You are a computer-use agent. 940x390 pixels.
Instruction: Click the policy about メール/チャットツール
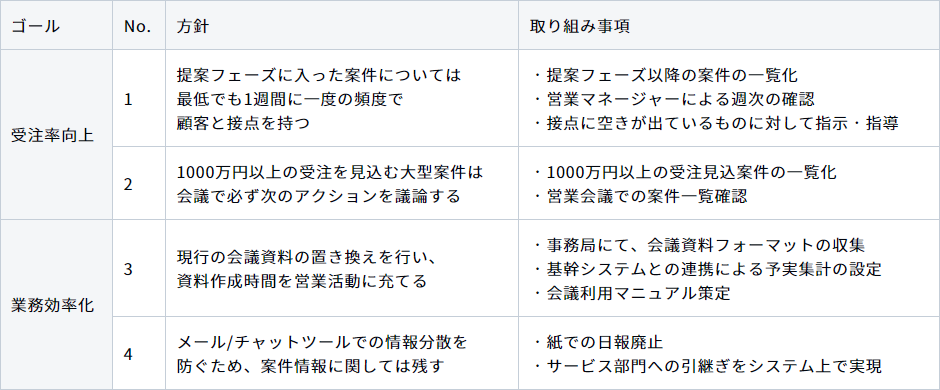tap(323, 353)
